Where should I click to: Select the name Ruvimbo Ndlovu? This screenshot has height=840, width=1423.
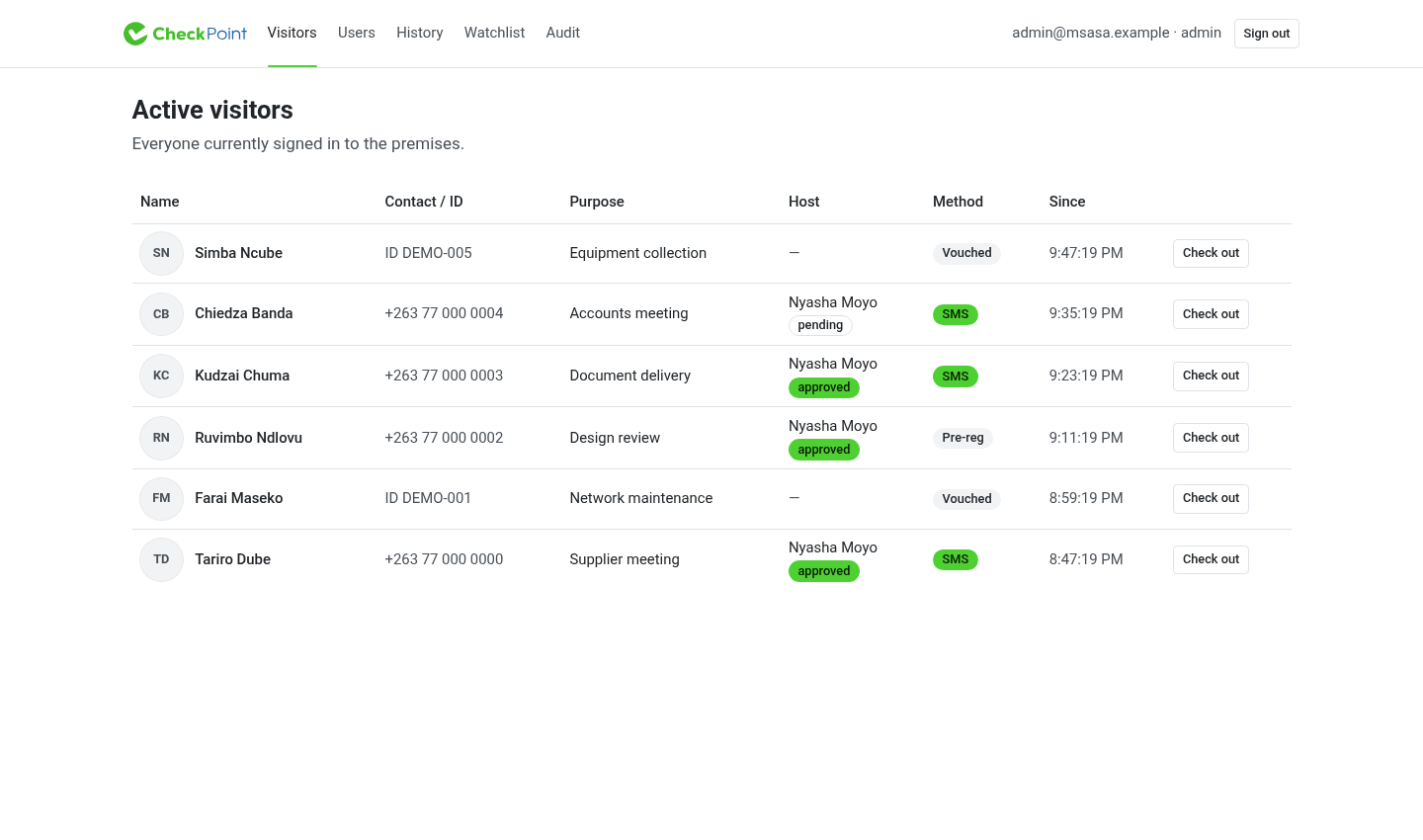click(248, 438)
